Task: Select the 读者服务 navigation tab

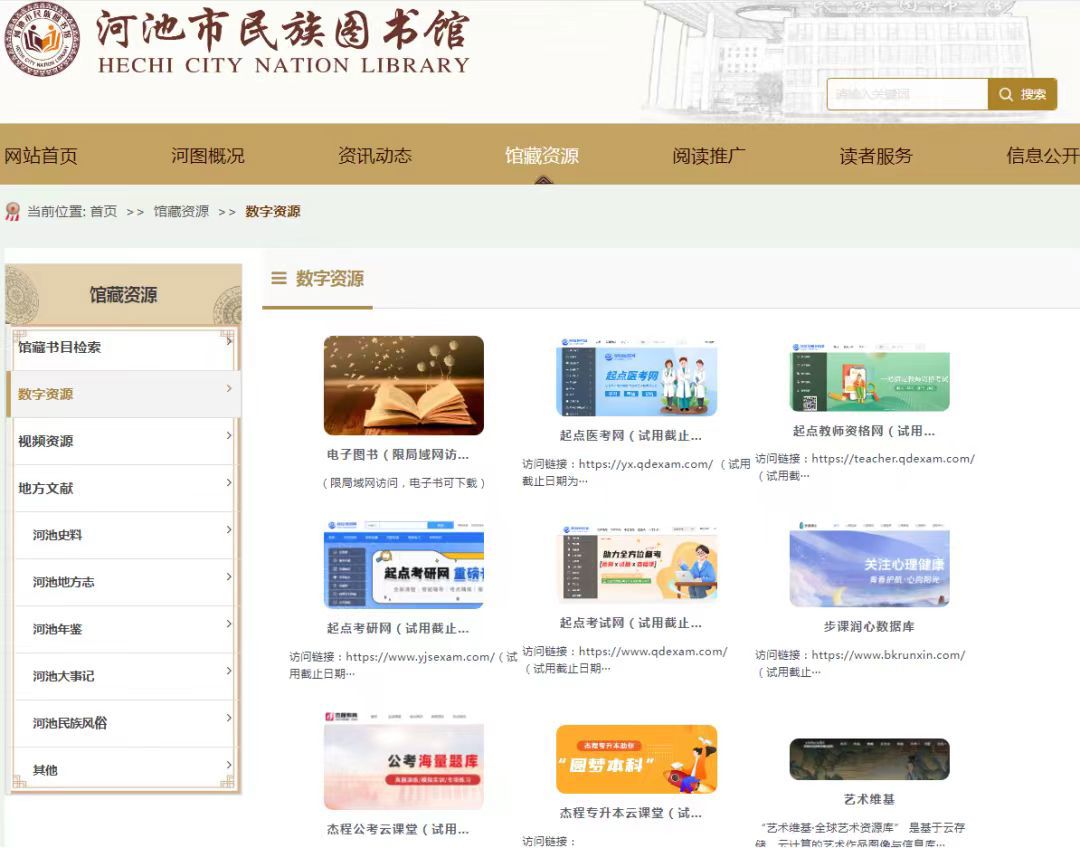Action: point(875,156)
